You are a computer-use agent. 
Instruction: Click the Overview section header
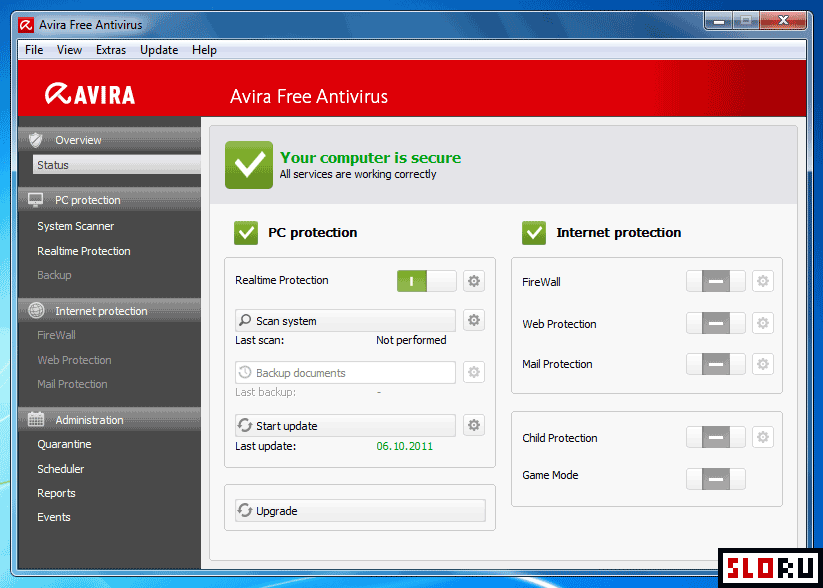pyautogui.click(x=109, y=140)
